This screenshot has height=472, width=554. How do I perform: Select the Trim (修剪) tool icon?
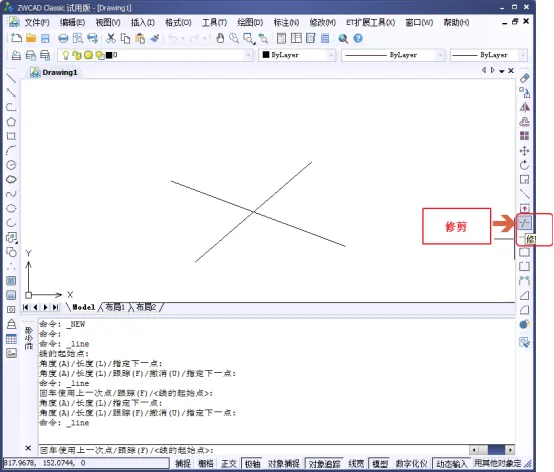pos(525,223)
